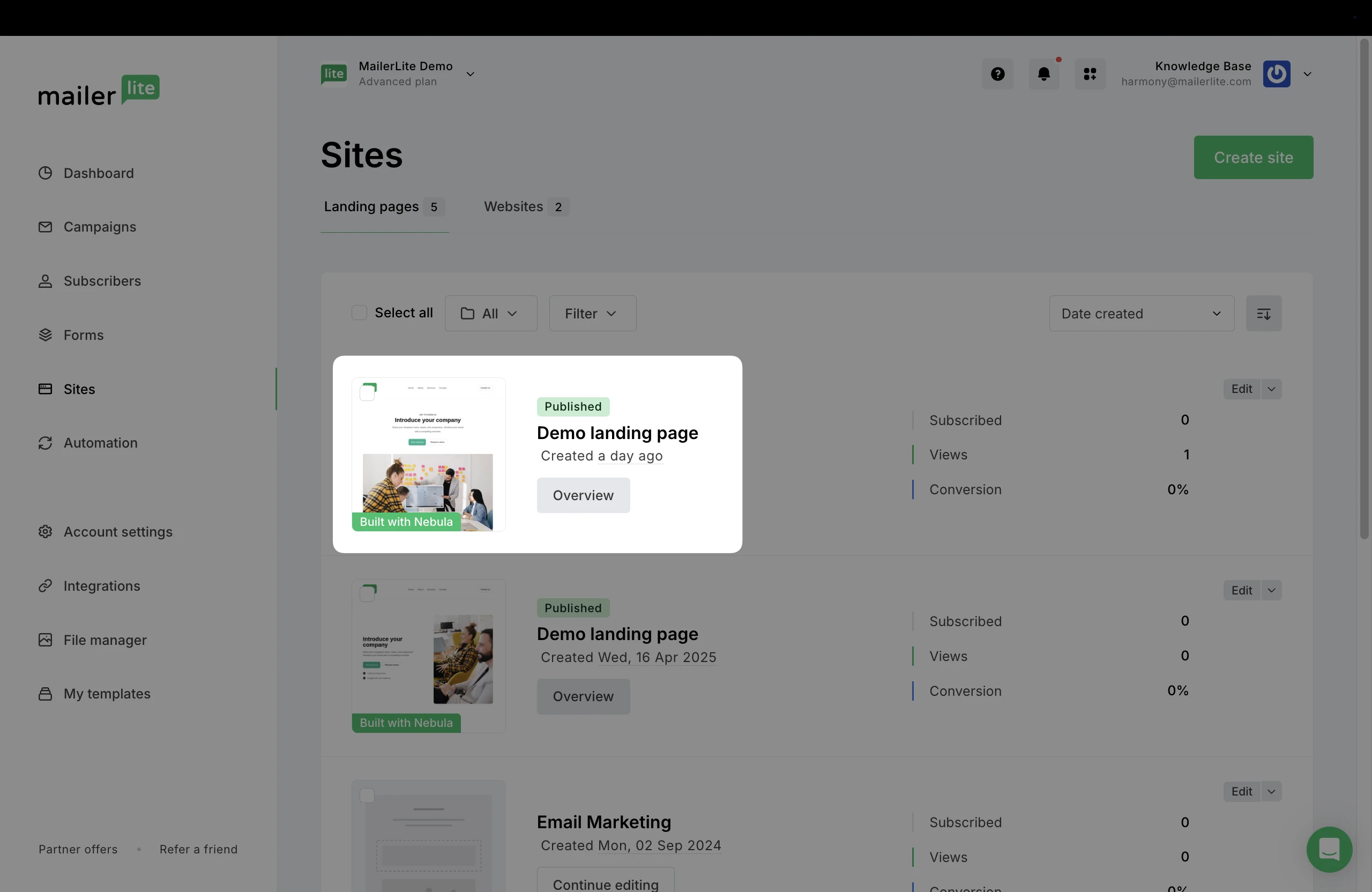Go to Automation in sidebar
1372x892 pixels.
[100, 443]
